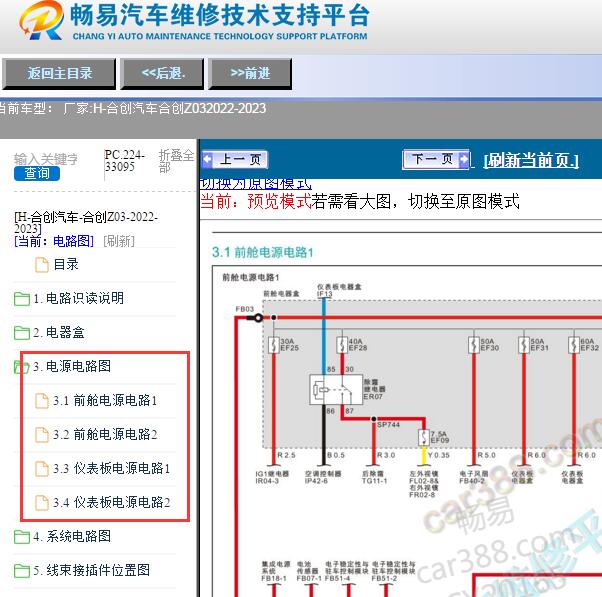Click the 除霜继电器 ER07 relay symbol
Image resolution: width=602 pixels, height=597 pixels.
(x=336, y=390)
